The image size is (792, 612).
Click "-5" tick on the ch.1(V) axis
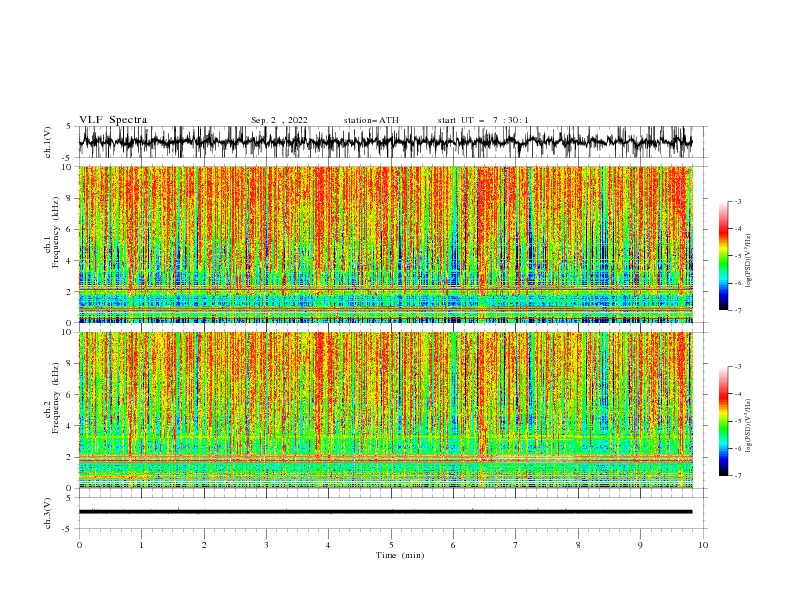point(67,158)
